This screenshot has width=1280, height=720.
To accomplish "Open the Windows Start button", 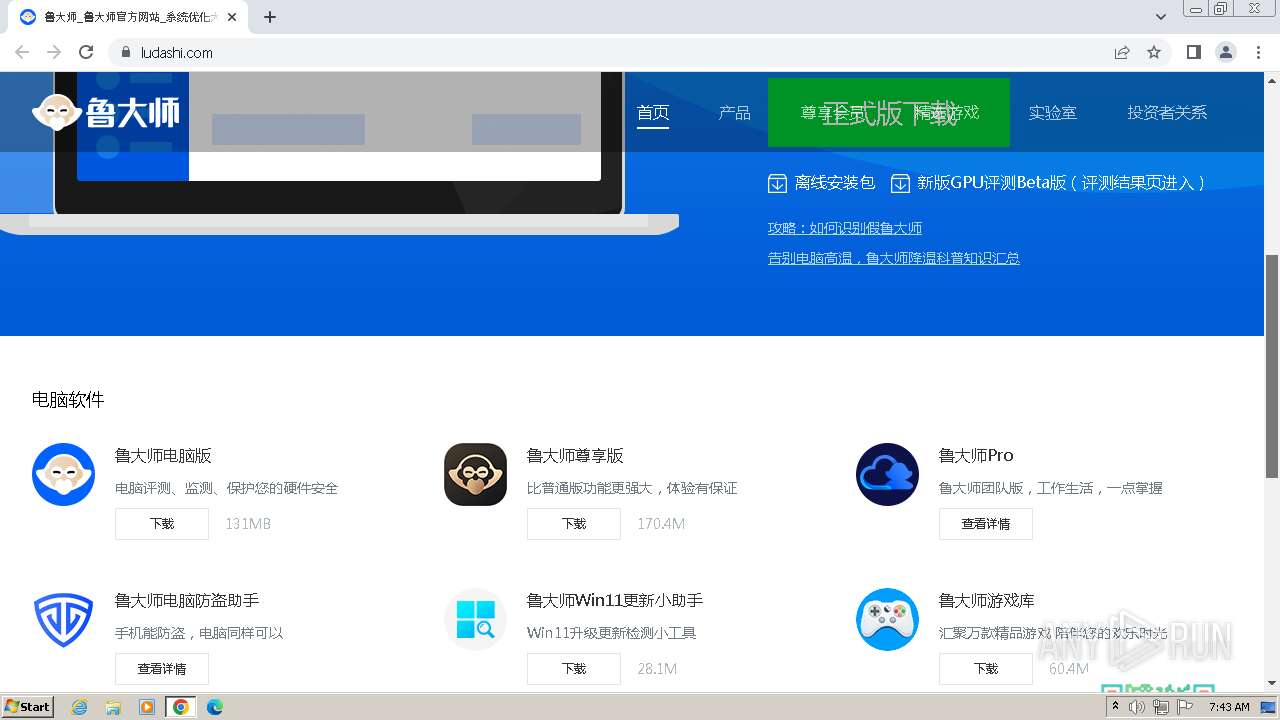I will [x=28, y=707].
